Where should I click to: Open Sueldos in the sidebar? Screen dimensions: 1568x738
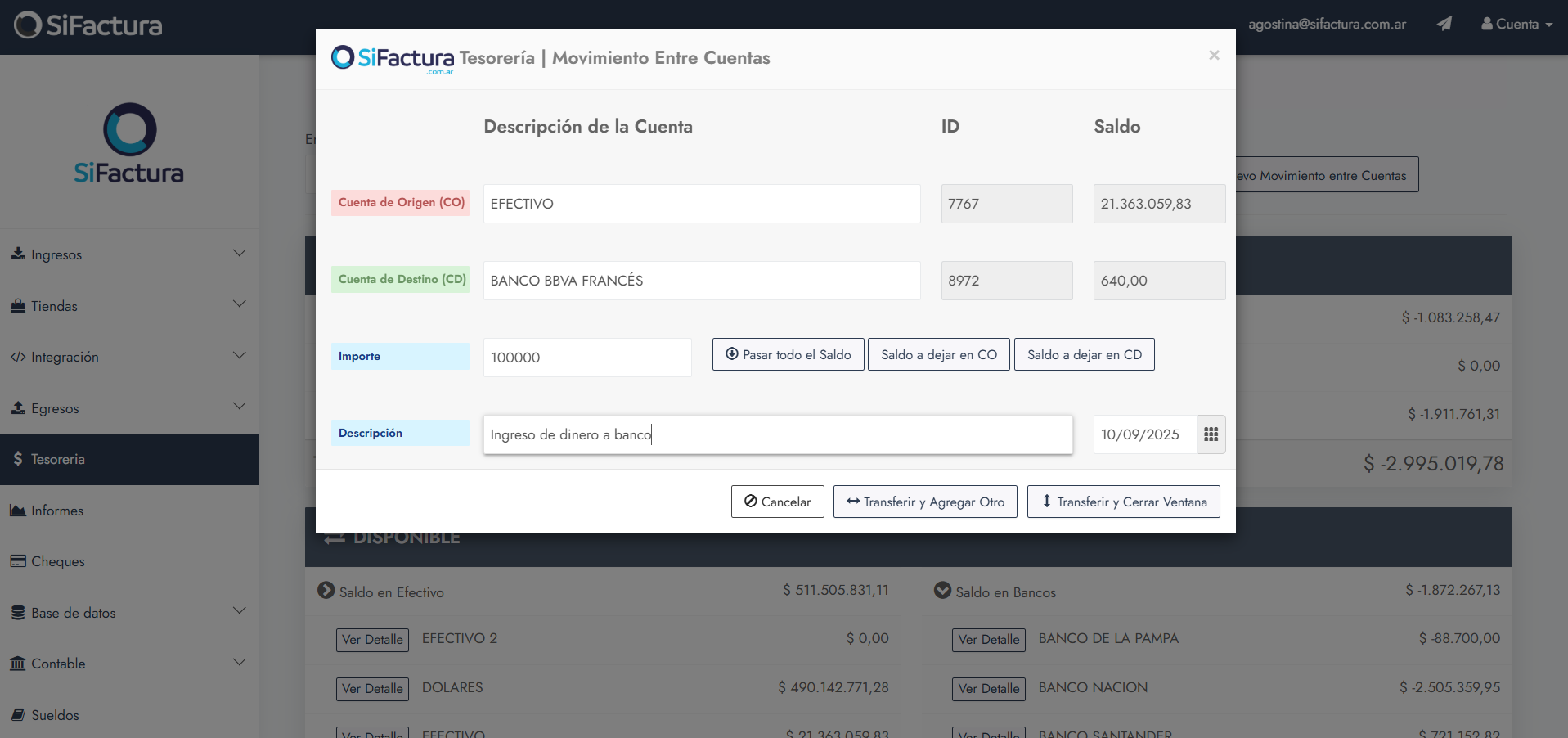(55, 715)
